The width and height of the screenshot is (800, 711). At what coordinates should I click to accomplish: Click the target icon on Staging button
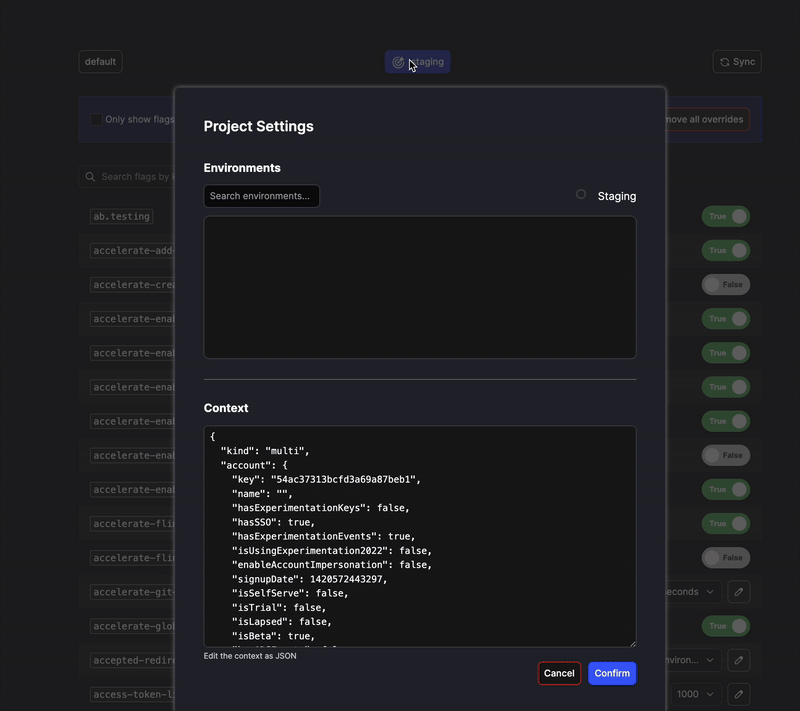click(398, 62)
